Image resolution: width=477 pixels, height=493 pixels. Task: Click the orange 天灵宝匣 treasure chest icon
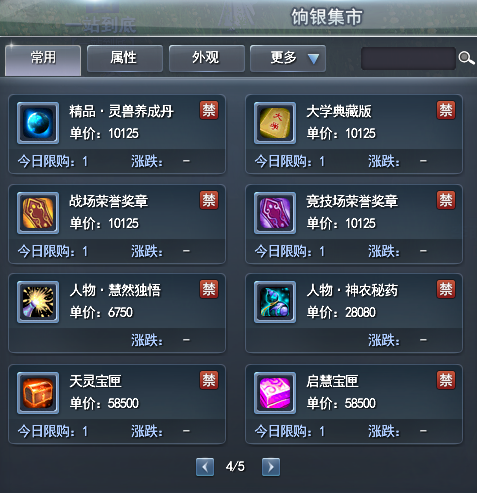[38, 393]
